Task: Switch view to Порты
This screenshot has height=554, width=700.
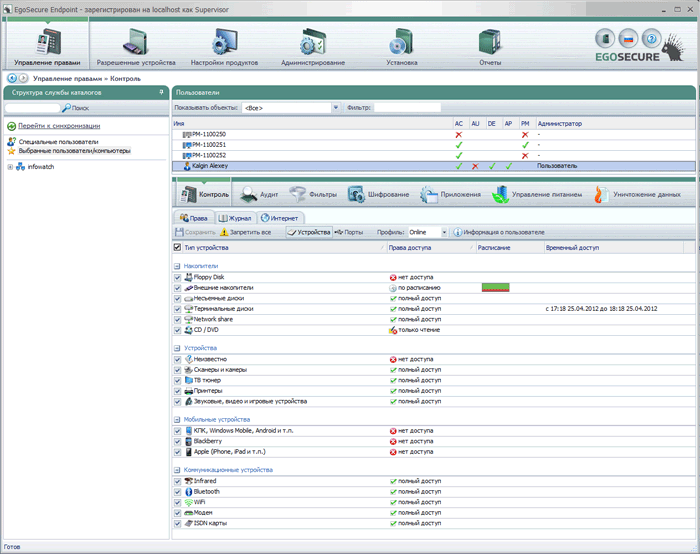Action: [x=350, y=232]
